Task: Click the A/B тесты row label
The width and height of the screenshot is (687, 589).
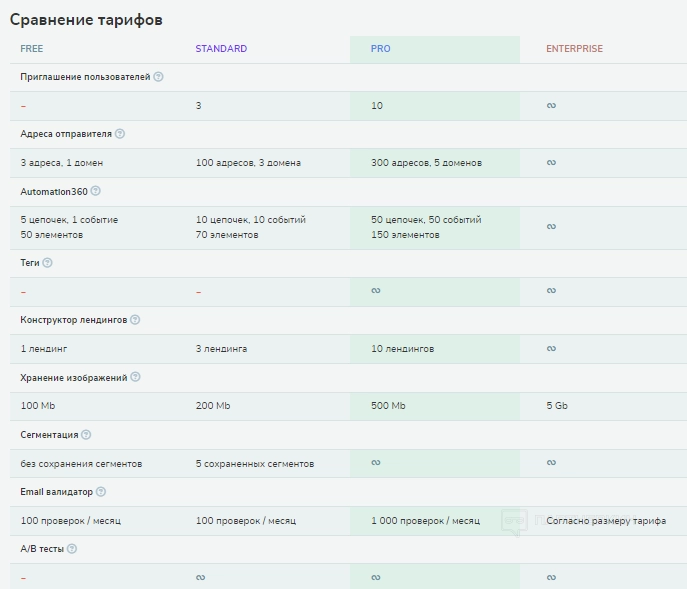Action: (42, 549)
